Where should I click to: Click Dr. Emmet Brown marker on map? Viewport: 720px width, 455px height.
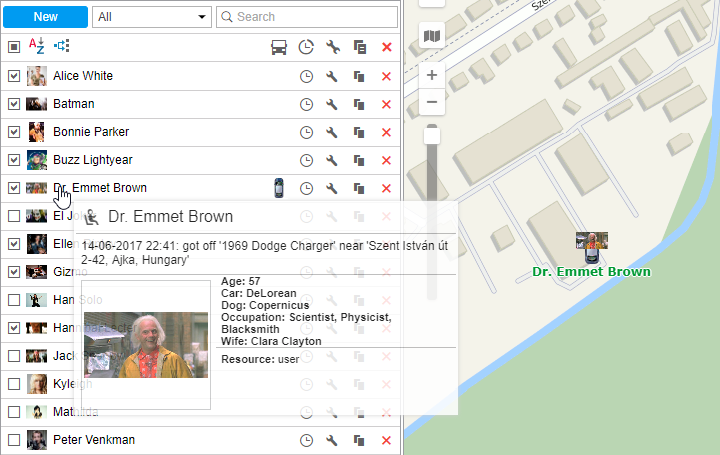592,248
